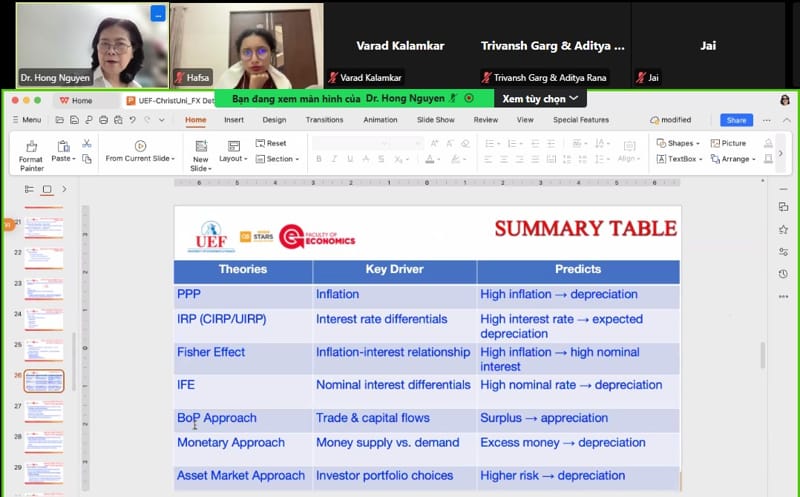800x497 pixels.
Task: Open the Slide Show tab
Action: (435, 120)
